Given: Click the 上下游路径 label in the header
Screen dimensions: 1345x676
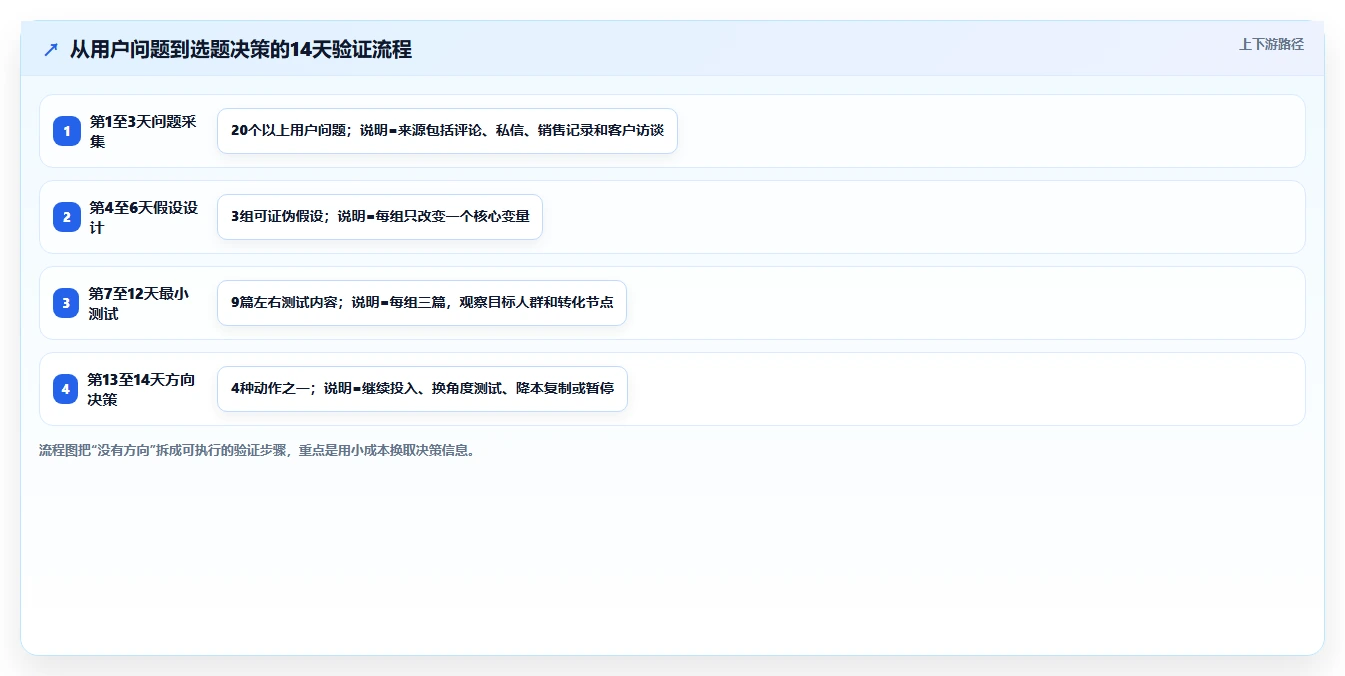Looking at the screenshot, I should pos(1271,44).
